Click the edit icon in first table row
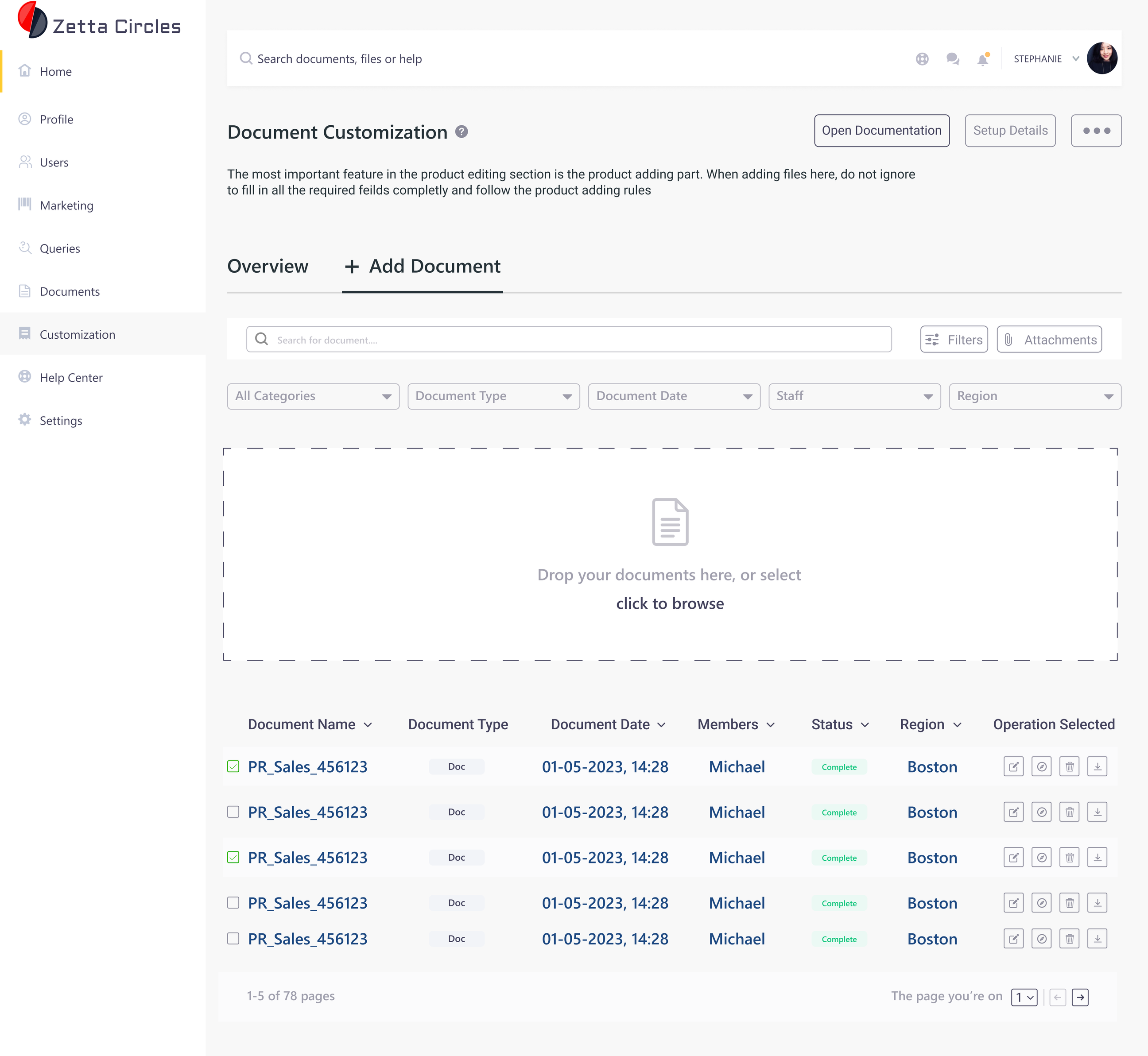The height and width of the screenshot is (1056, 1148). point(1013,767)
